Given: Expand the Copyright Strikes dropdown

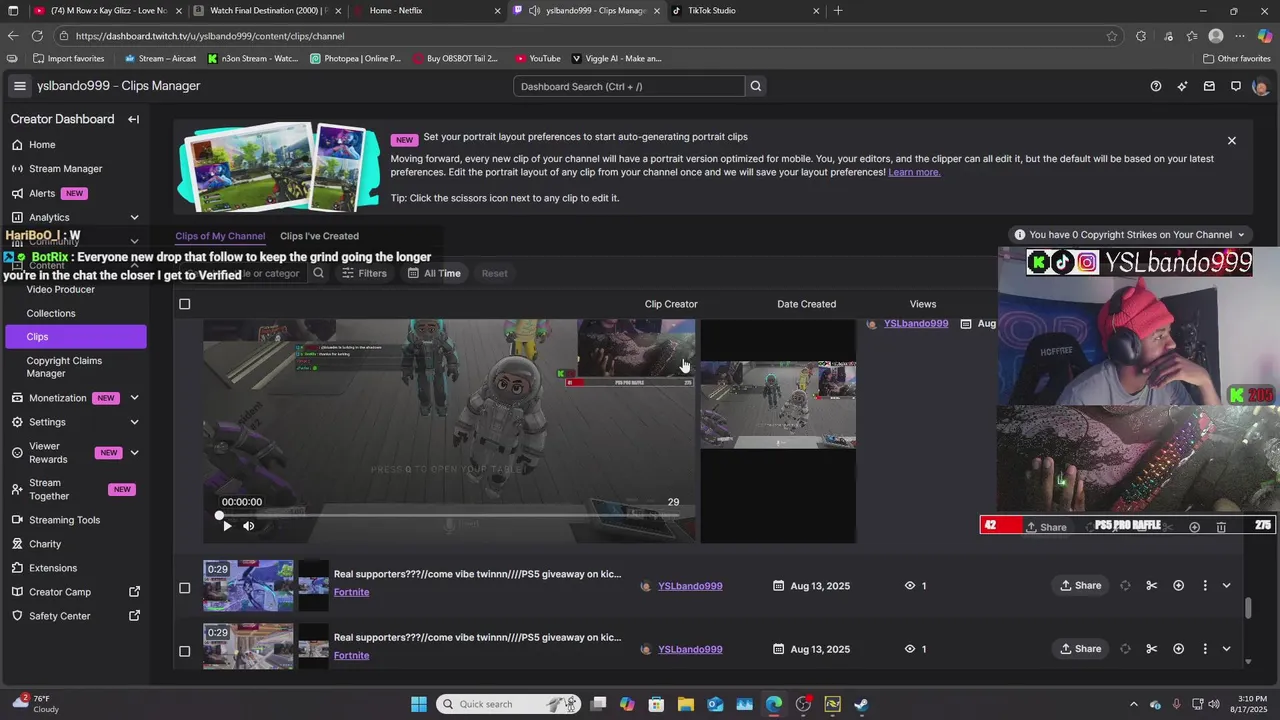Looking at the screenshot, I should [1130, 235].
